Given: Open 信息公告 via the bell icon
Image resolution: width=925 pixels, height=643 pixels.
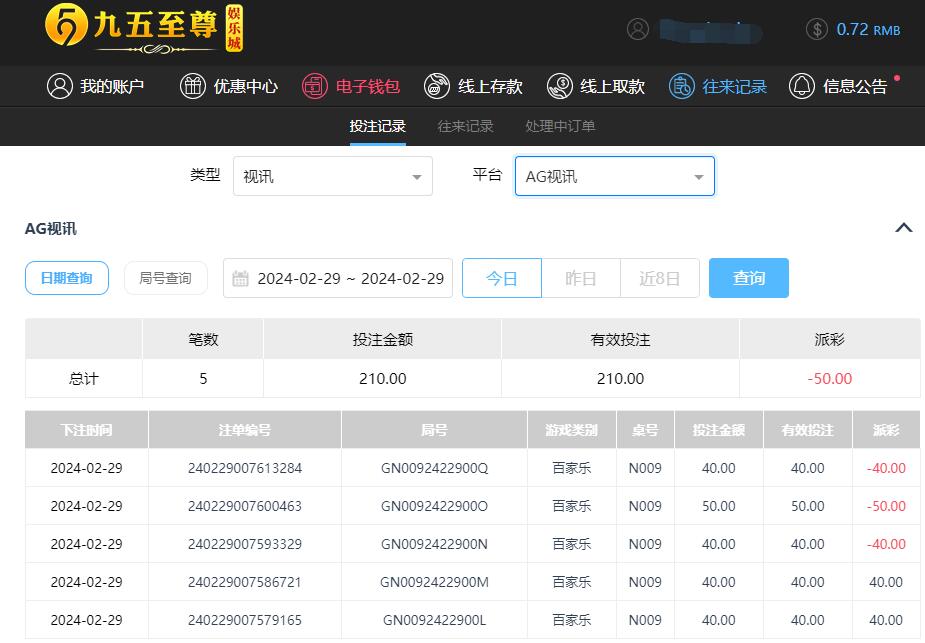Looking at the screenshot, I should 802,86.
